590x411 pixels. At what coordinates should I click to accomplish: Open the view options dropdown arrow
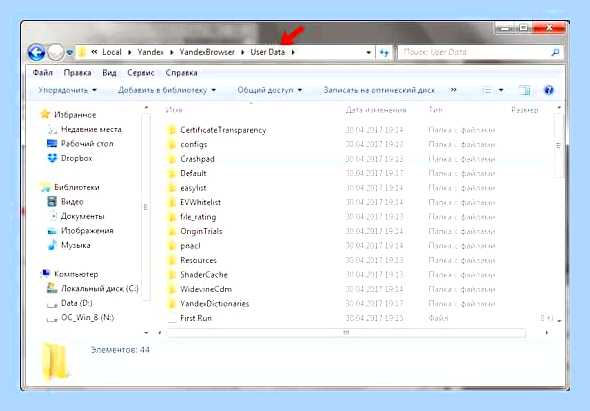(501, 90)
